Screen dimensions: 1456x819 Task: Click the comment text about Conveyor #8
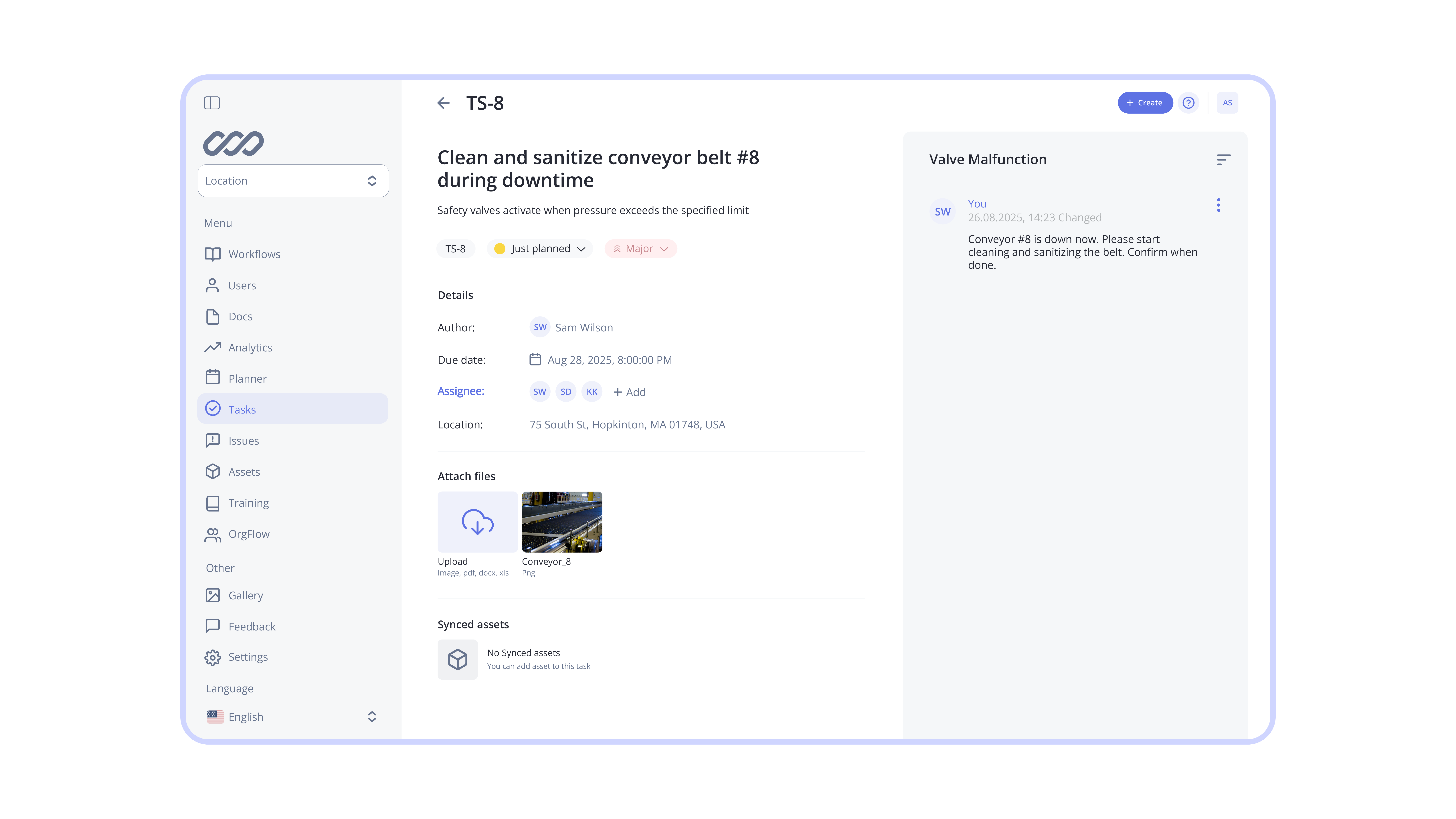click(x=1082, y=252)
